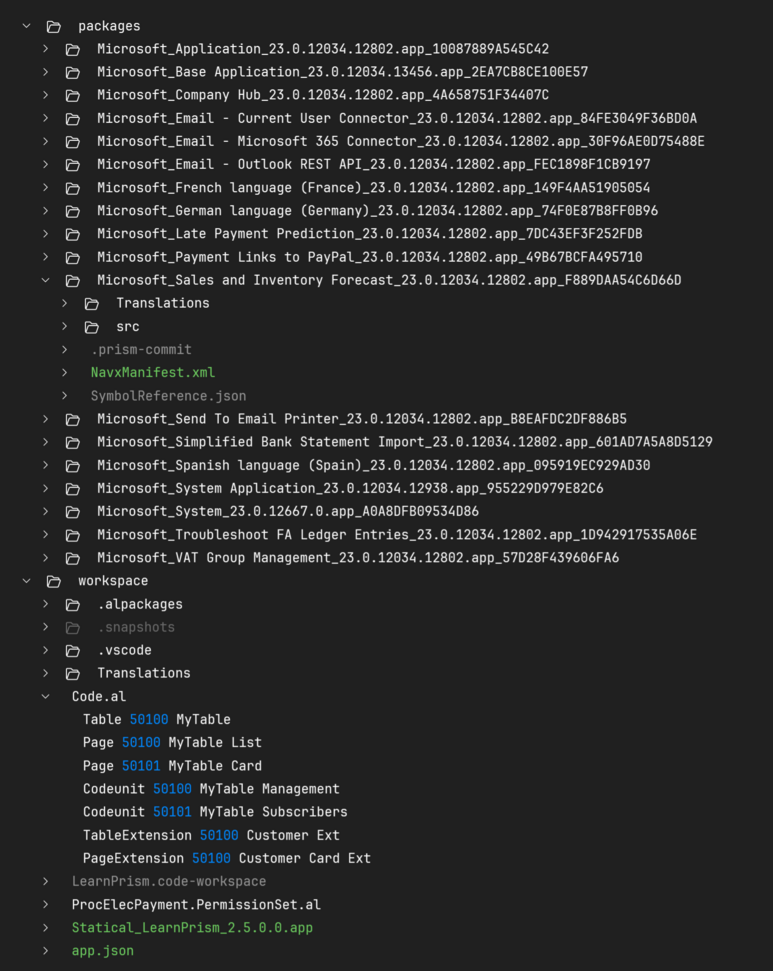Image resolution: width=773 pixels, height=971 pixels.
Task: Expand SymbolReference.json chevron
Action: pyautogui.click(x=65, y=396)
